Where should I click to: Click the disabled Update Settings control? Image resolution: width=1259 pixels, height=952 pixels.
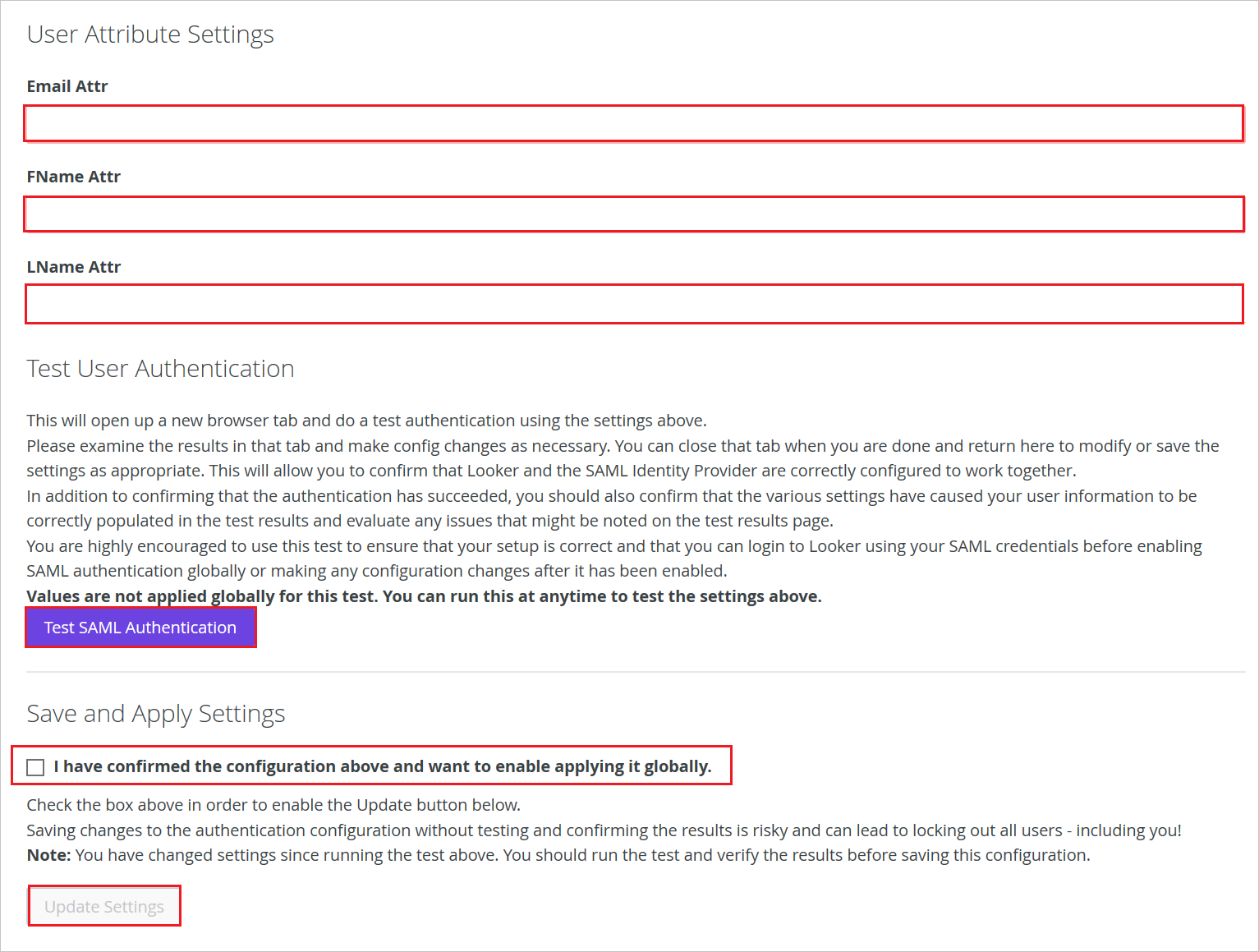click(103, 906)
